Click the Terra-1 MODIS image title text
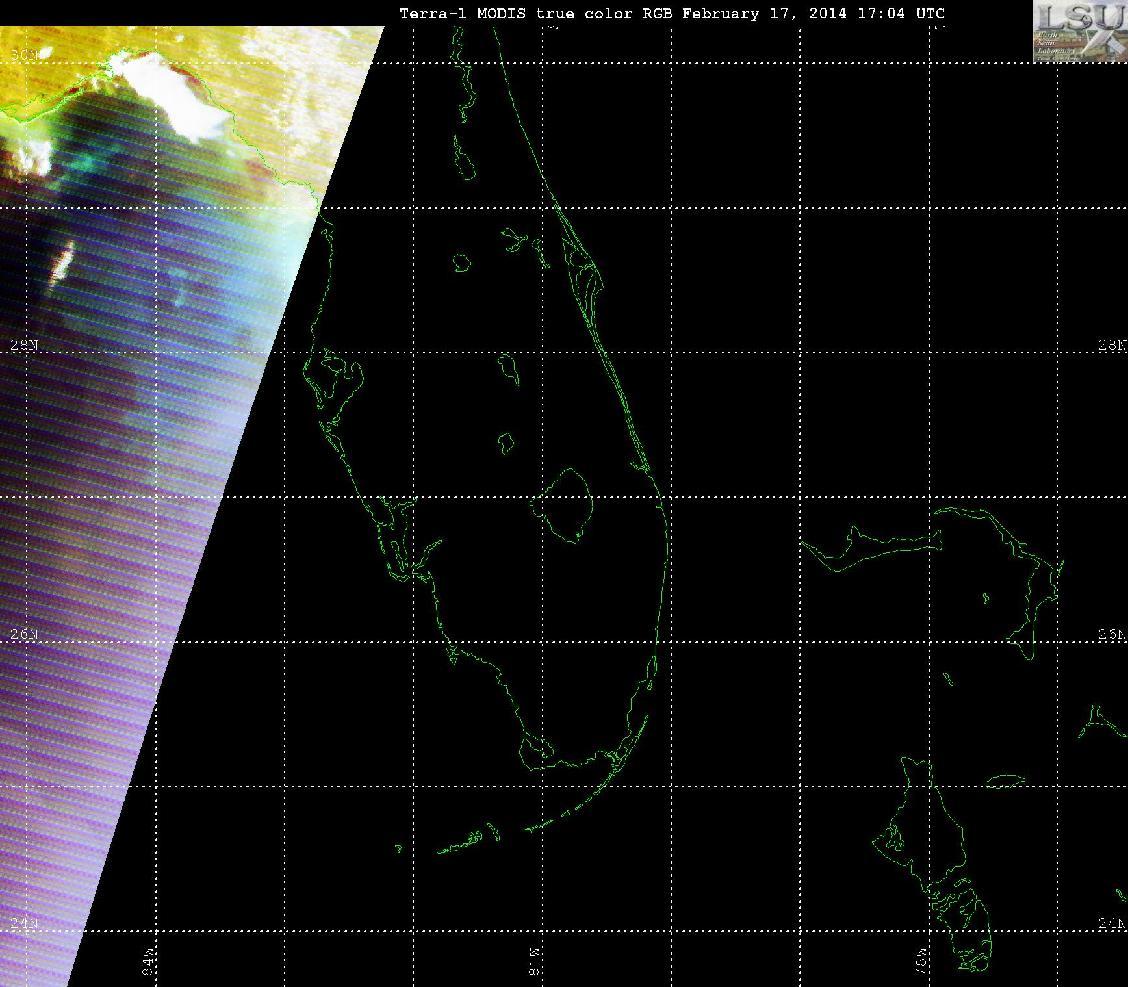1128x987 pixels. (x=672, y=13)
